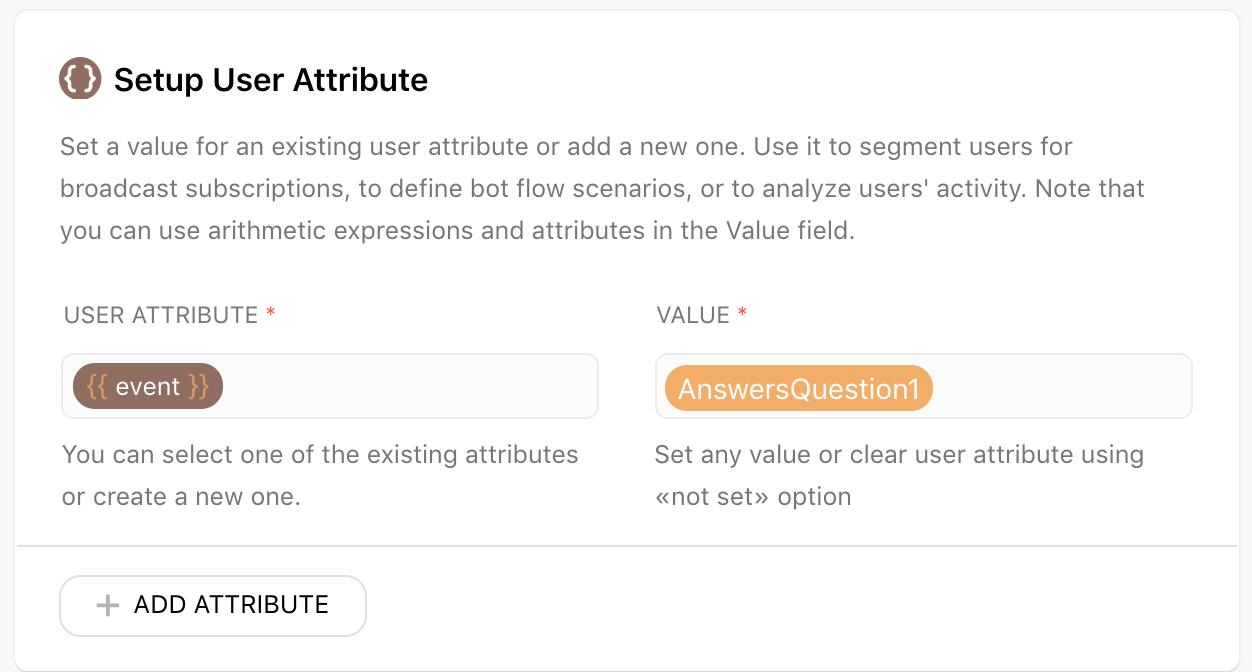This screenshot has height=672, width=1252.
Task: Select the event attribute tag
Action: pyautogui.click(x=148, y=387)
